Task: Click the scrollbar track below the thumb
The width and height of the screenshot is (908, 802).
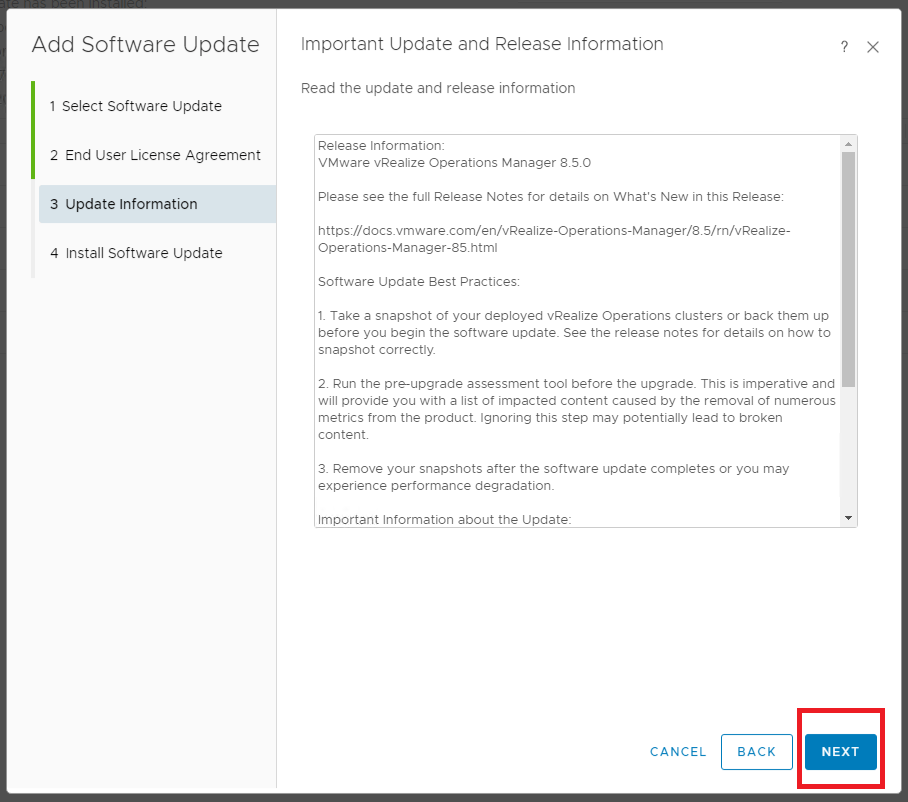Action: 848,450
